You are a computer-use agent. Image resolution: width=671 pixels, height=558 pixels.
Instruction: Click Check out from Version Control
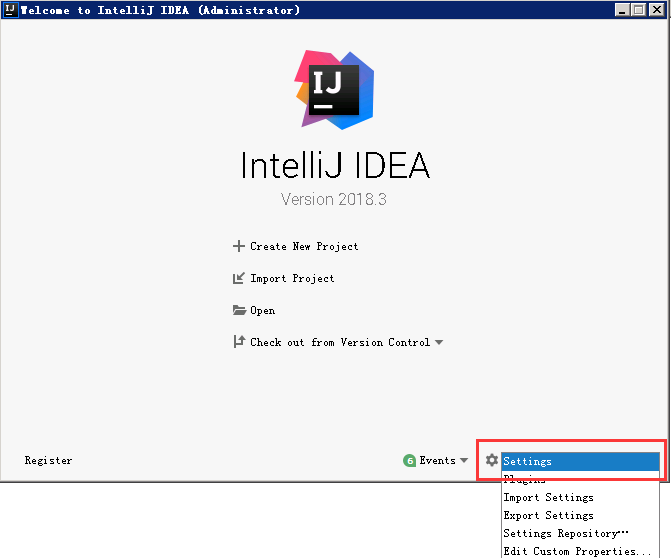(340, 342)
